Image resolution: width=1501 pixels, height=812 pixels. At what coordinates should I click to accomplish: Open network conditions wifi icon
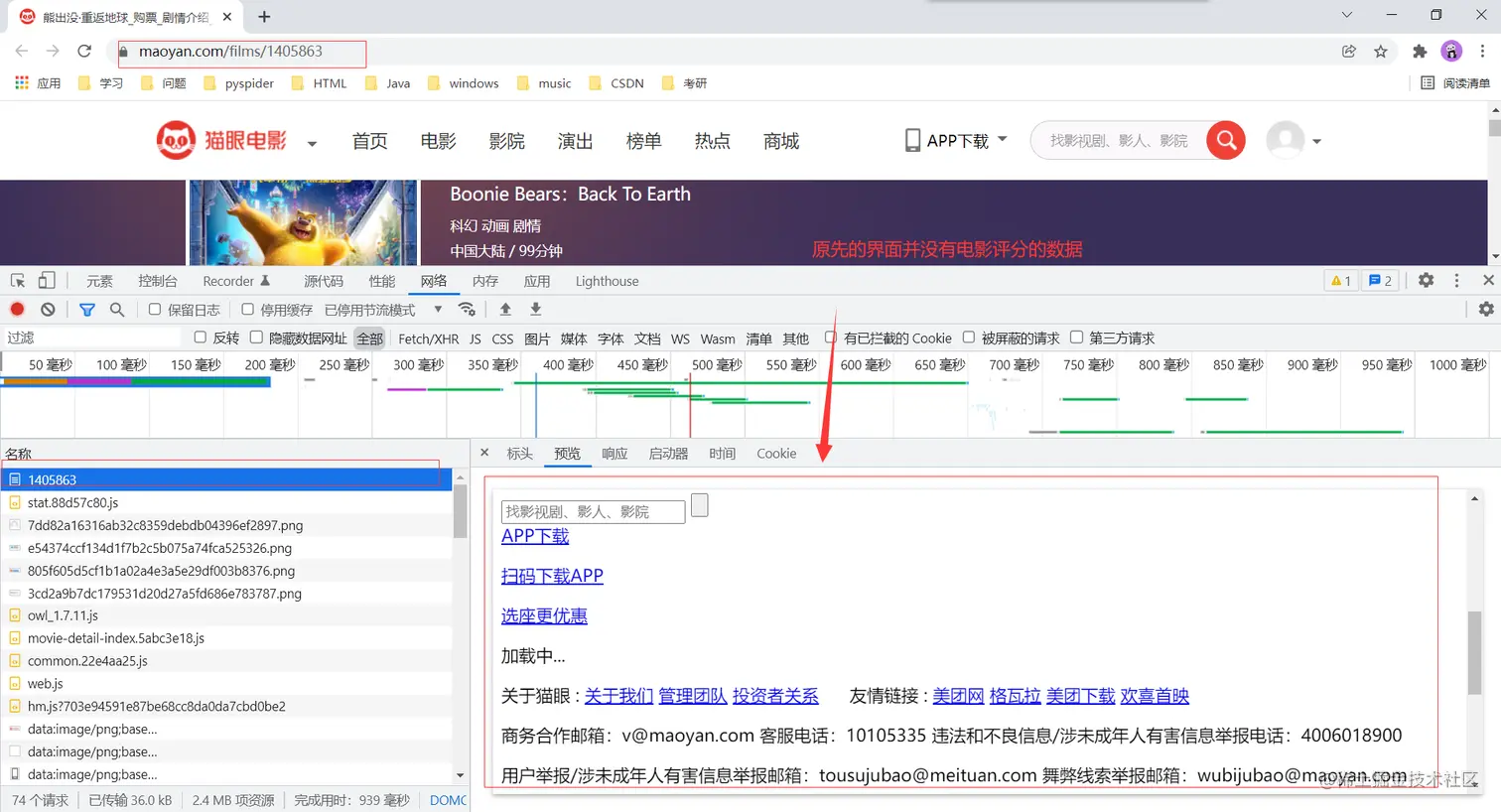point(467,310)
